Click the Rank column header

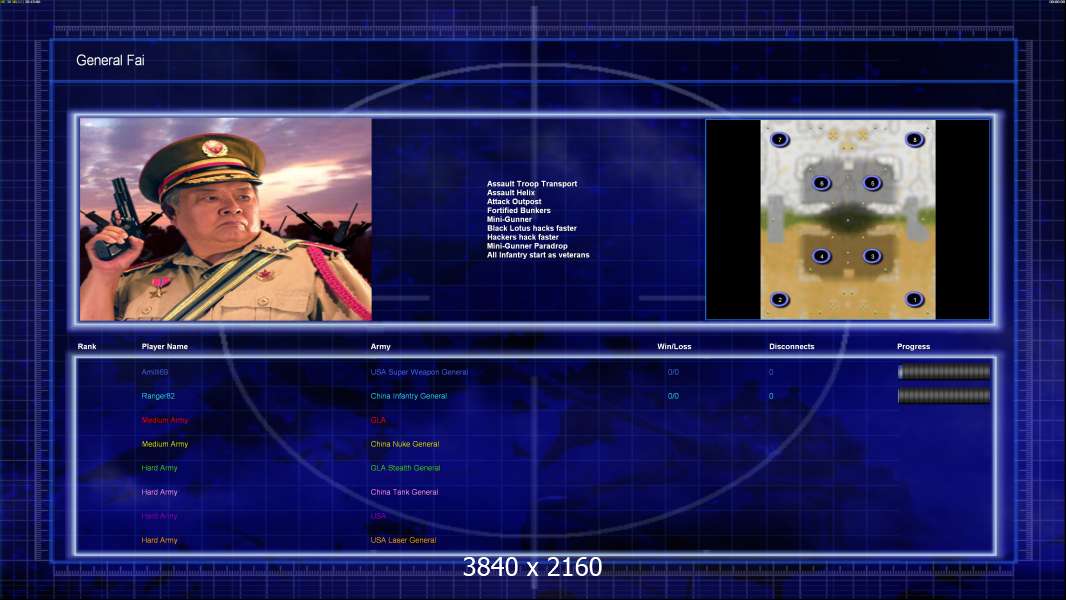[x=87, y=347]
